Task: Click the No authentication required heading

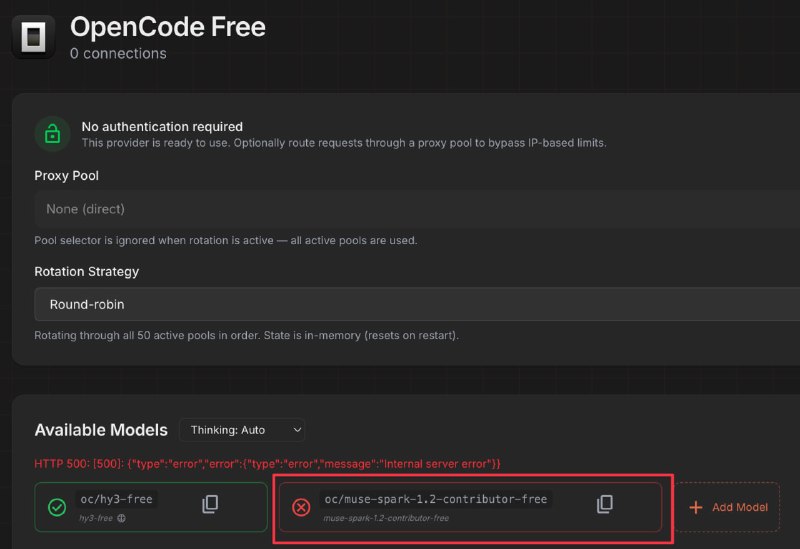Action: [162, 127]
